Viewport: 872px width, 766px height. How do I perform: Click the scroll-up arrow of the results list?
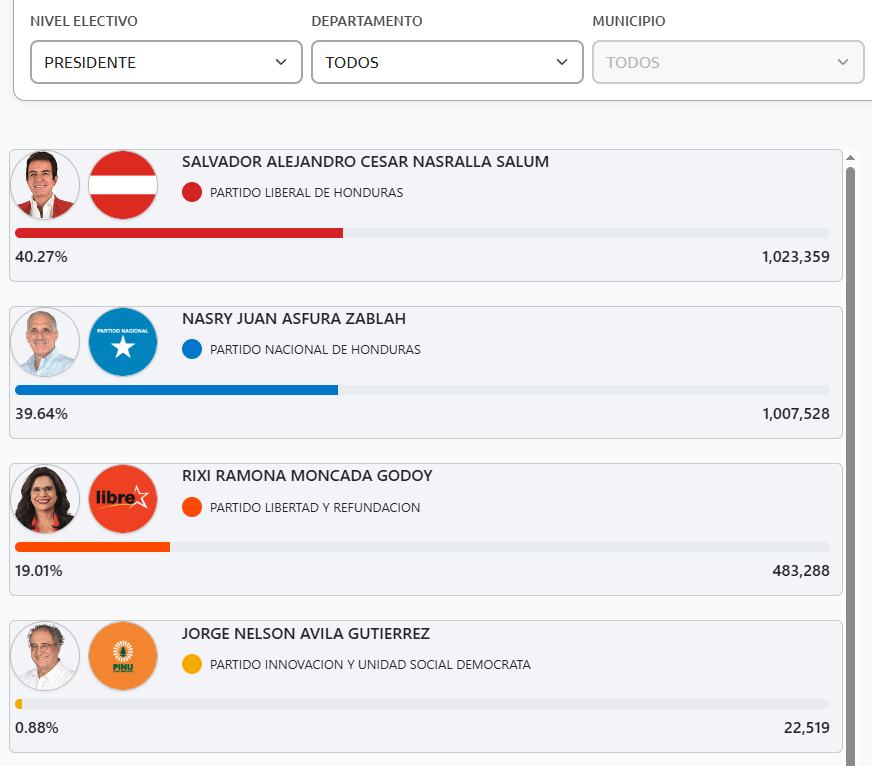coord(851,158)
